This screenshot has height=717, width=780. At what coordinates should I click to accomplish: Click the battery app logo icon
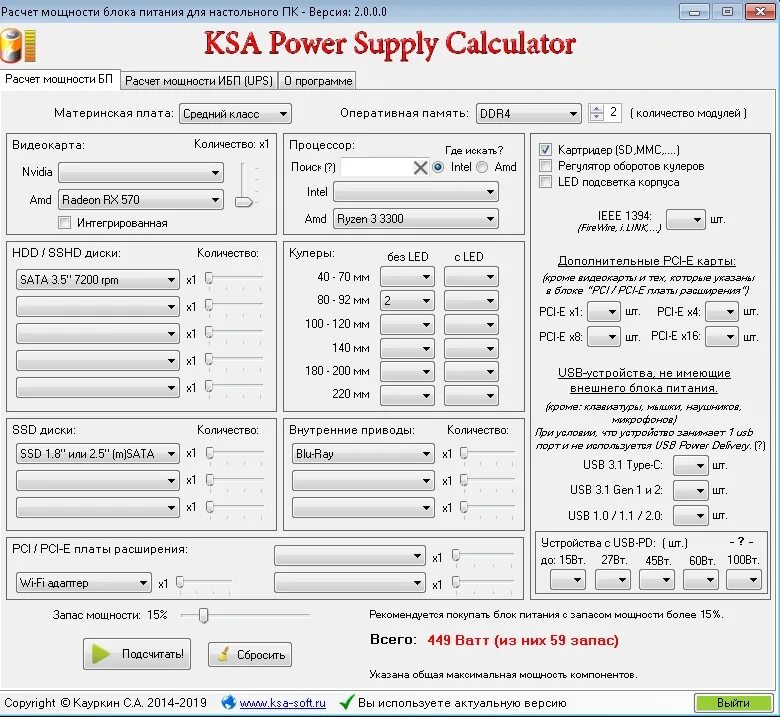pyautogui.click(x=18, y=46)
